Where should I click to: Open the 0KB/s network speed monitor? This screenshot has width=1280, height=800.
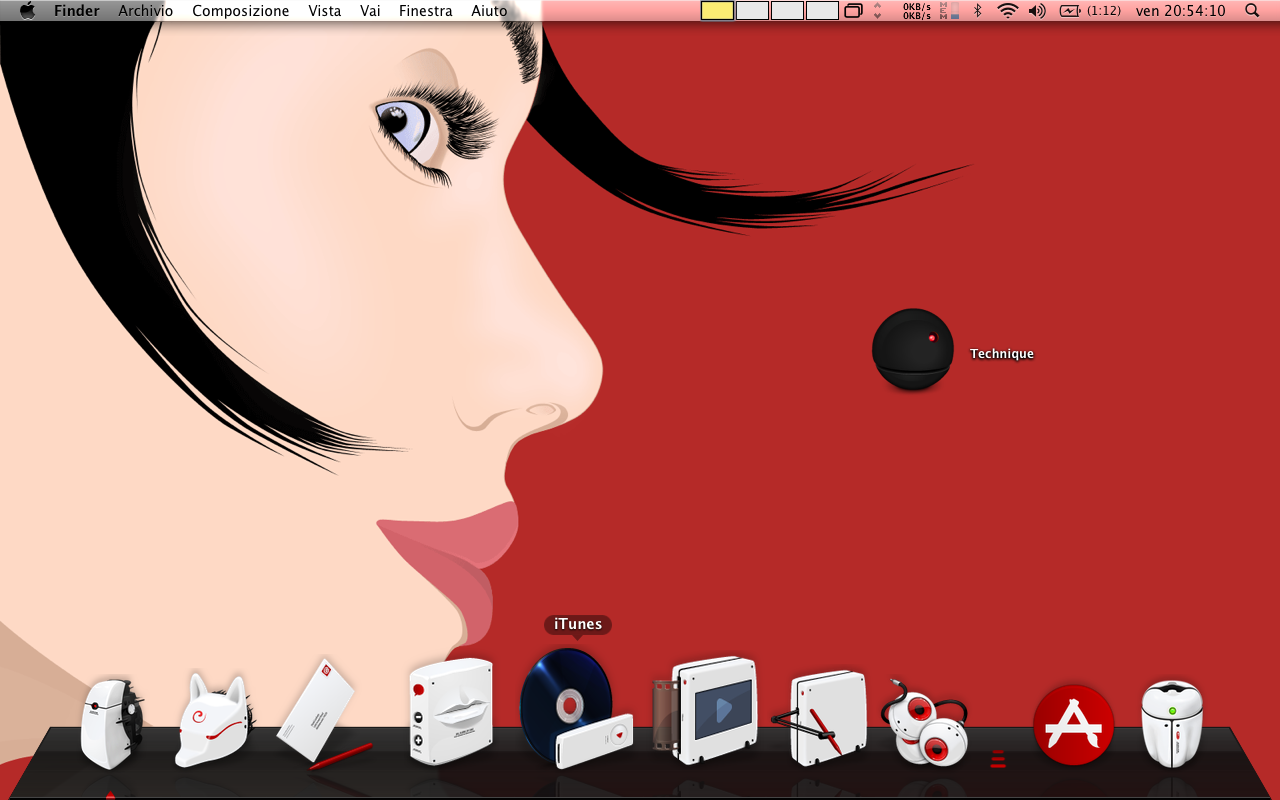click(x=916, y=11)
